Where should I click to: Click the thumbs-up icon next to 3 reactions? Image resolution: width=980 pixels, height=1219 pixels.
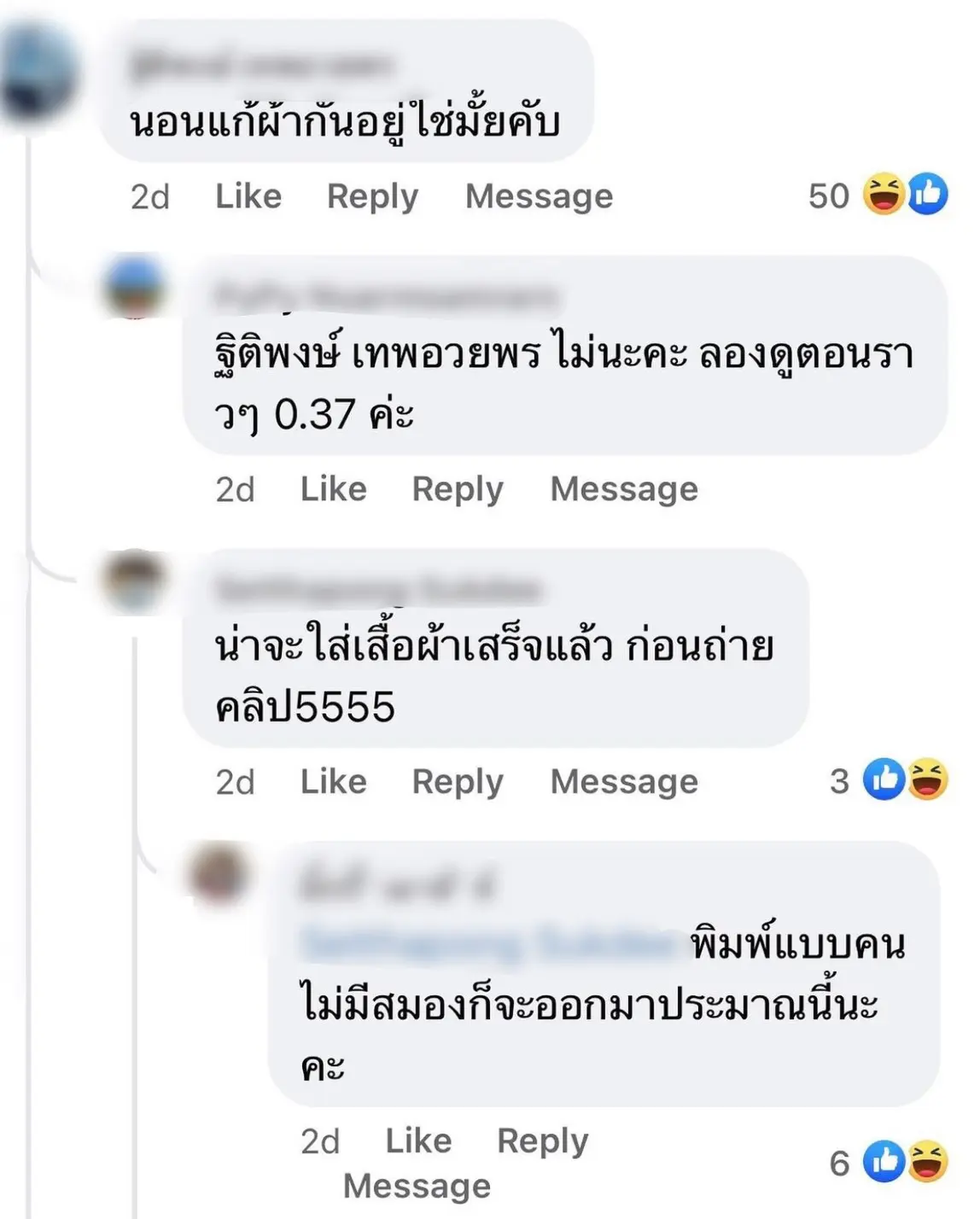tap(884, 779)
